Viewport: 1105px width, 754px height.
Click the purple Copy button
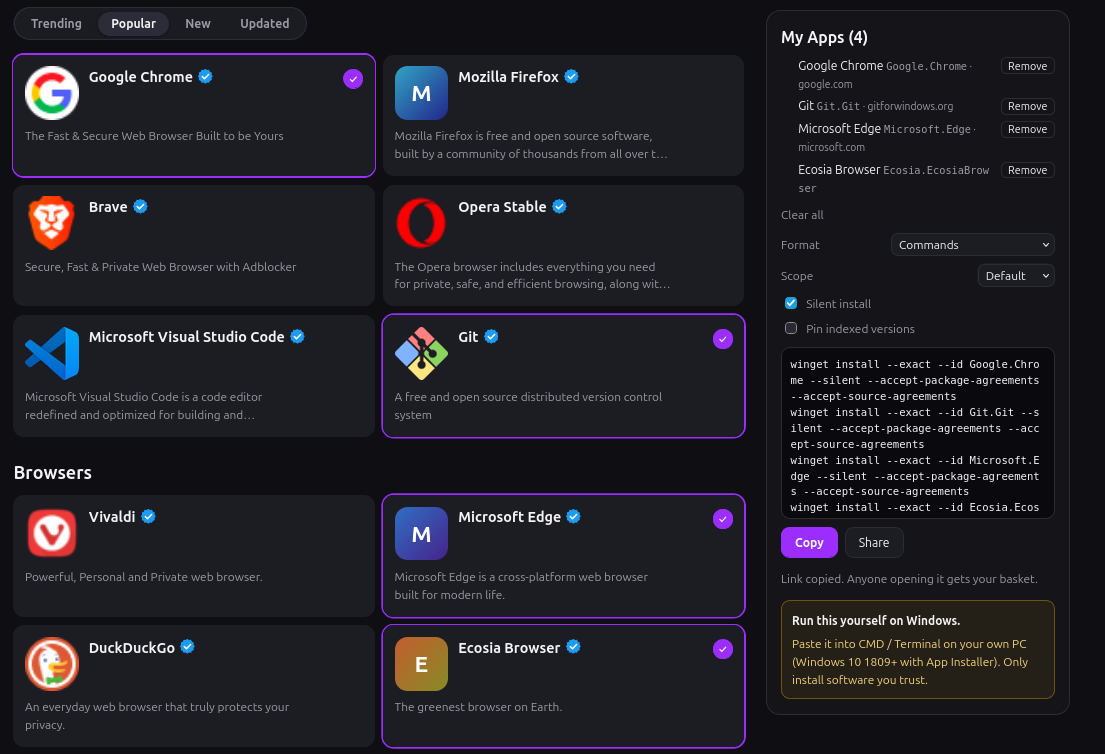click(x=809, y=543)
